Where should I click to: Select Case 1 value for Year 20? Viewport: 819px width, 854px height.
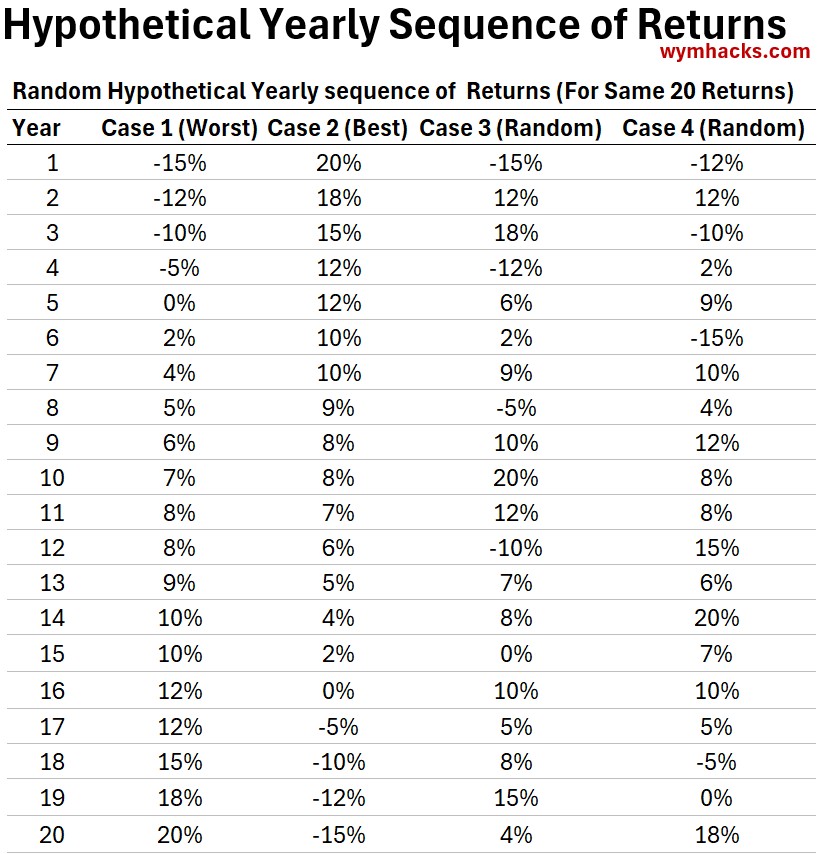tap(180, 834)
